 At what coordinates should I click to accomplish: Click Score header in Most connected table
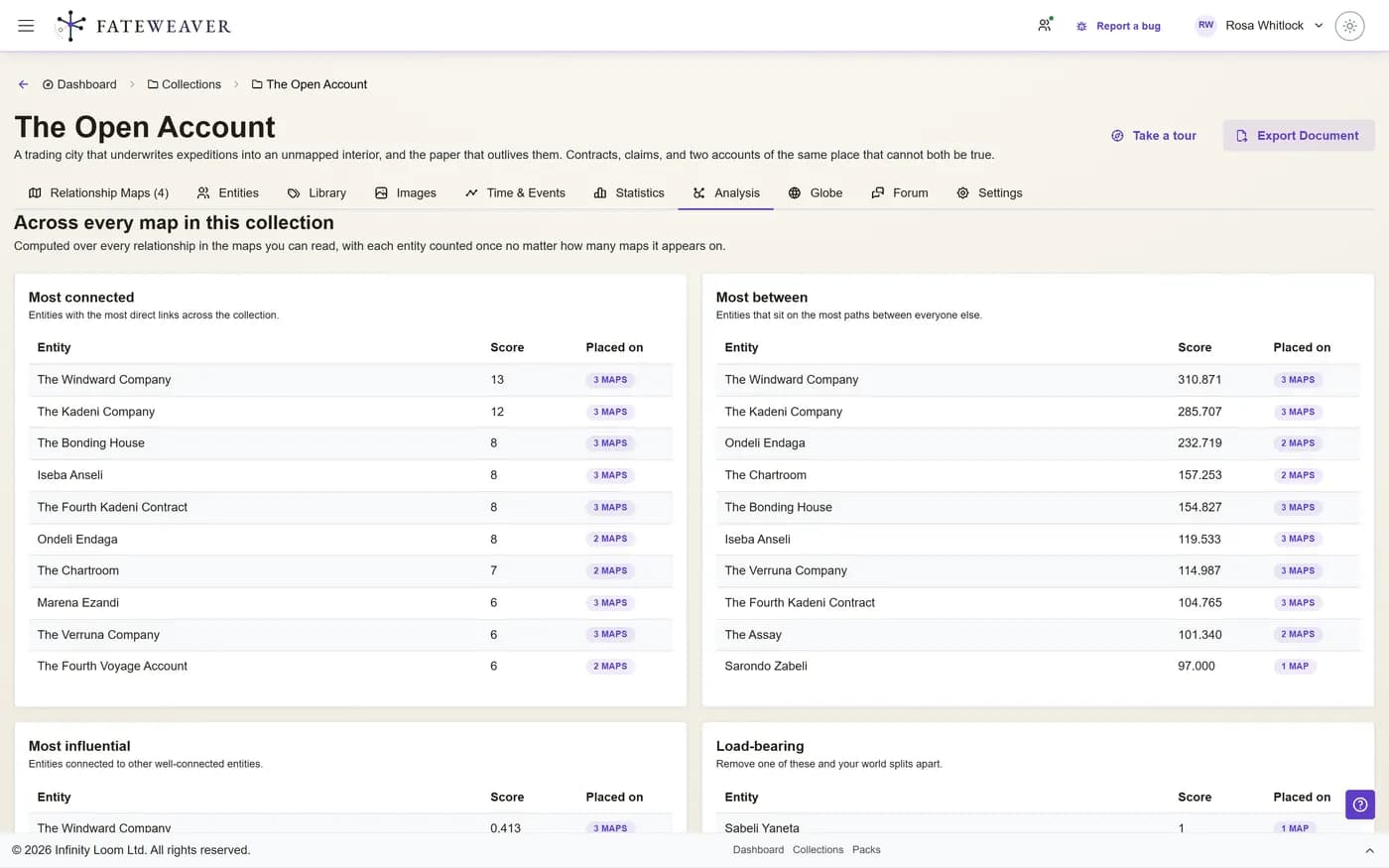click(x=507, y=347)
